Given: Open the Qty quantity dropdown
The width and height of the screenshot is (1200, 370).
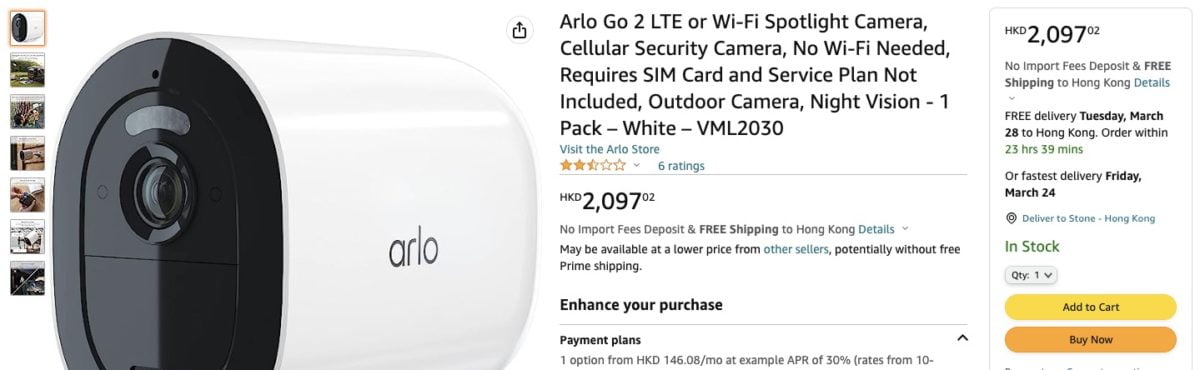Looking at the screenshot, I should (1031, 274).
